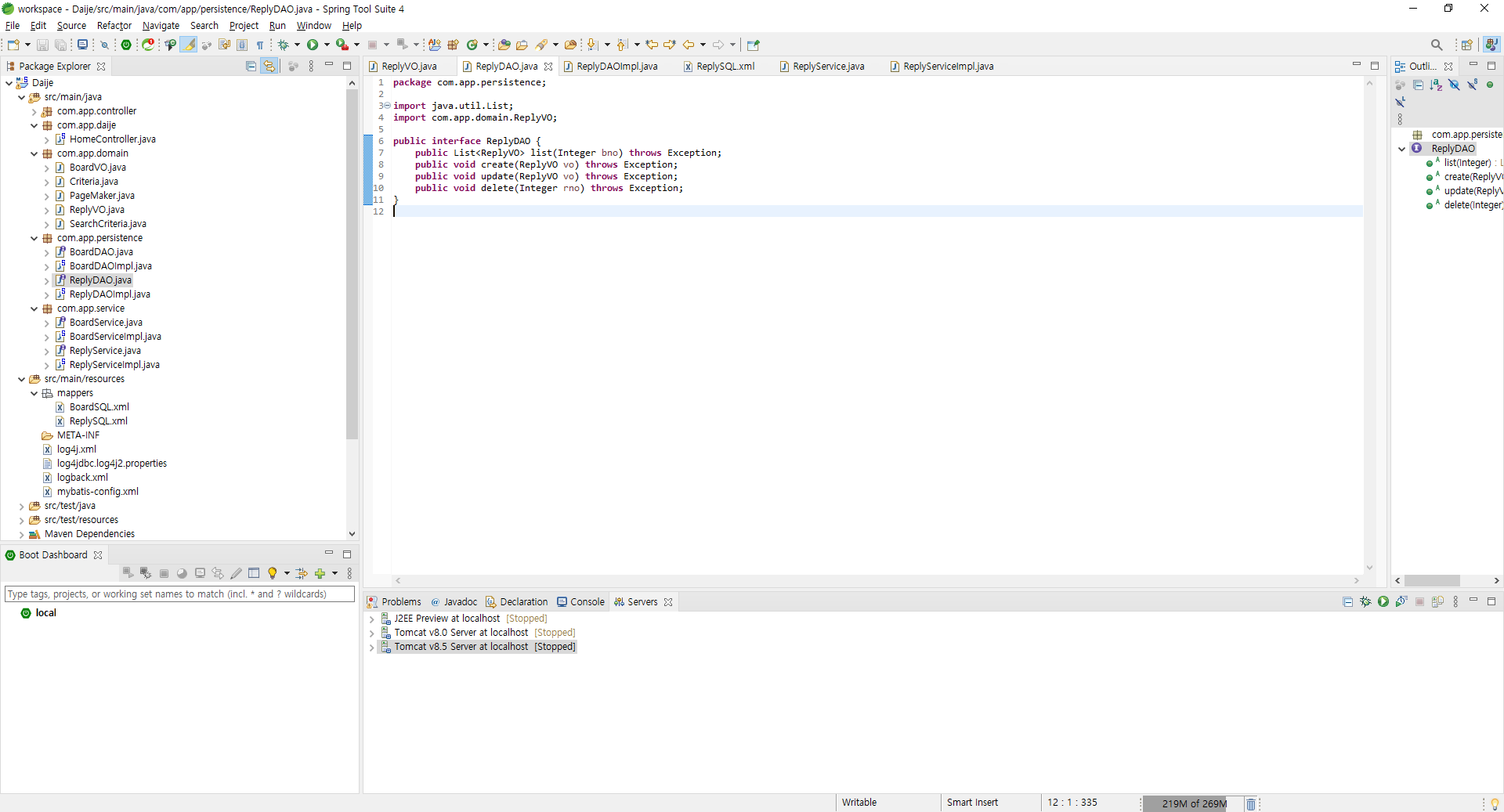
Task: Collapse ReplyDAO node in Outline
Action: (1401, 149)
